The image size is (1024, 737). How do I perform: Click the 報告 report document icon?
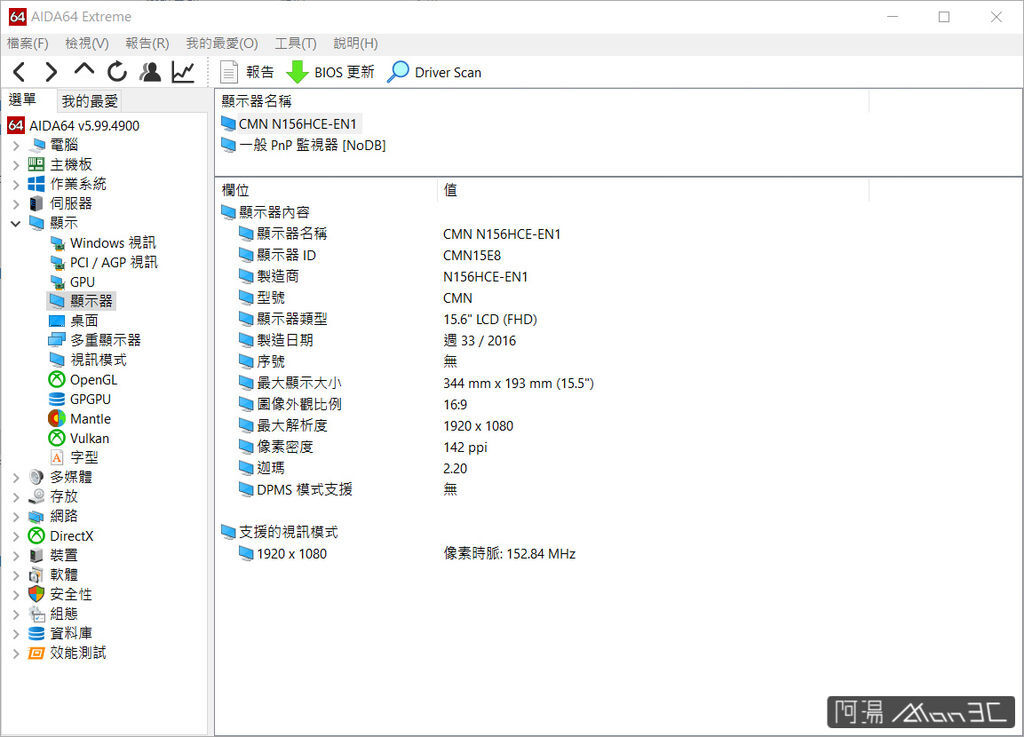(x=229, y=72)
